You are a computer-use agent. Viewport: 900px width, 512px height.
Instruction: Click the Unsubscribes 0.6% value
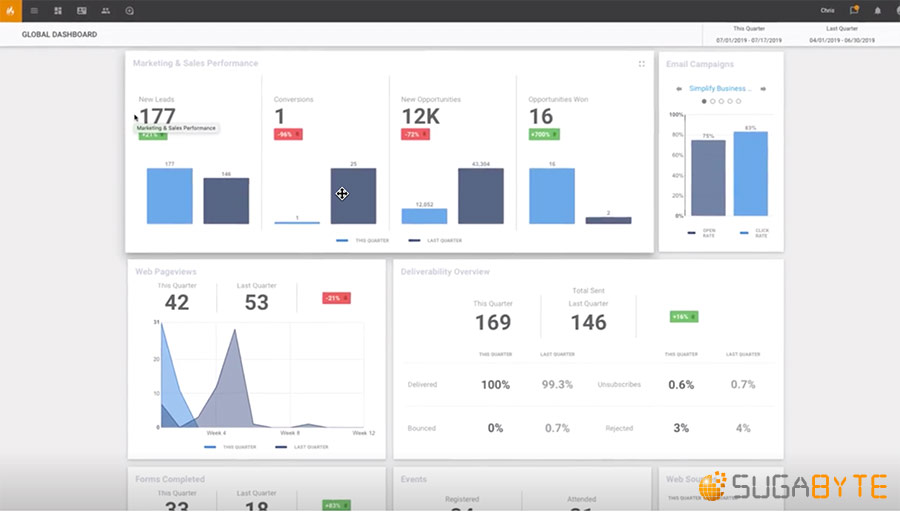point(681,385)
